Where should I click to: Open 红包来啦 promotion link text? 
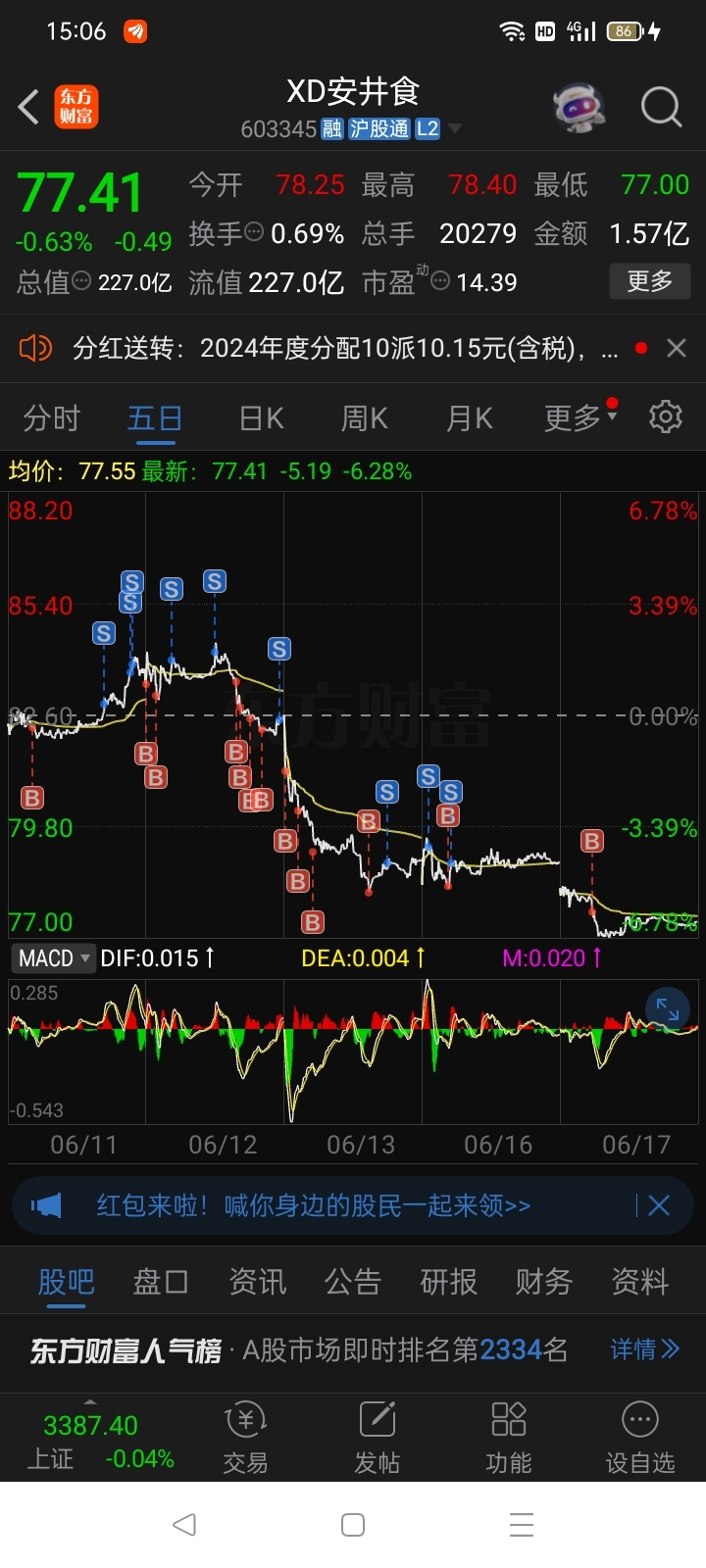tap(314, 1205)
